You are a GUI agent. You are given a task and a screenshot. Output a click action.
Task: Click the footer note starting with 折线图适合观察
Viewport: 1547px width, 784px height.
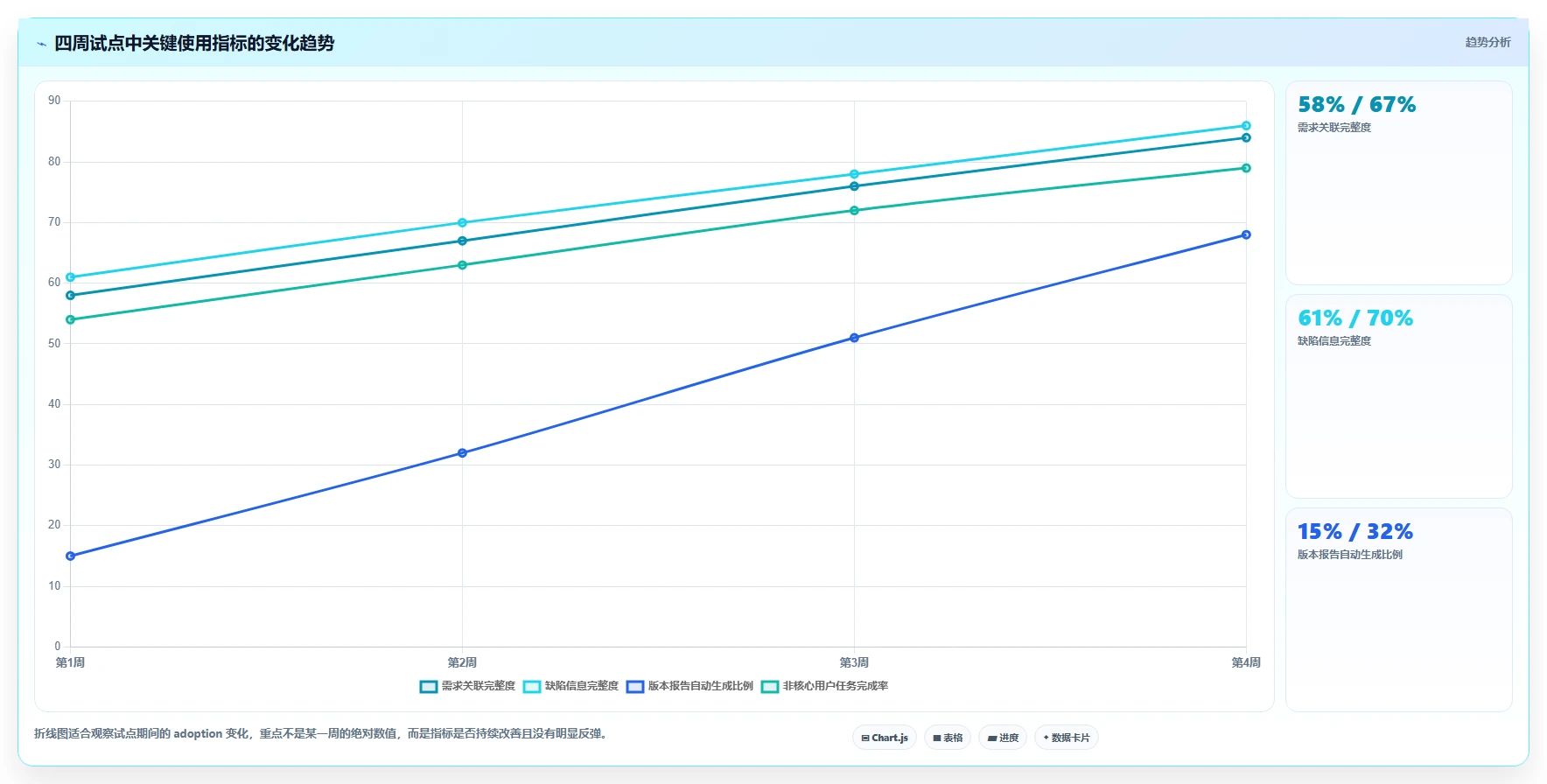coord(321,734)
